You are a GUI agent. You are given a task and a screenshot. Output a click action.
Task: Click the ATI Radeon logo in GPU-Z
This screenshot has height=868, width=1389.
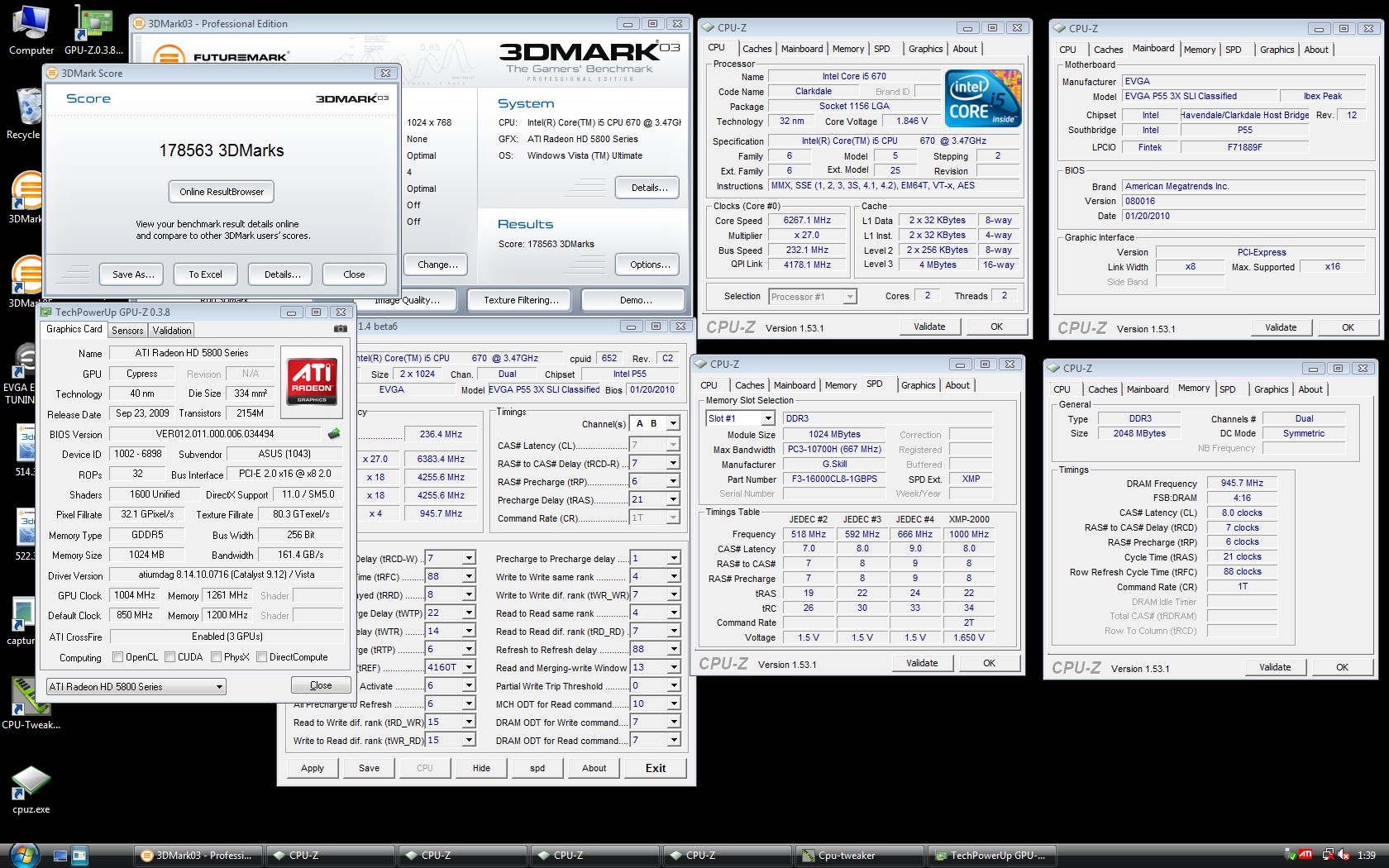(312, 380)
